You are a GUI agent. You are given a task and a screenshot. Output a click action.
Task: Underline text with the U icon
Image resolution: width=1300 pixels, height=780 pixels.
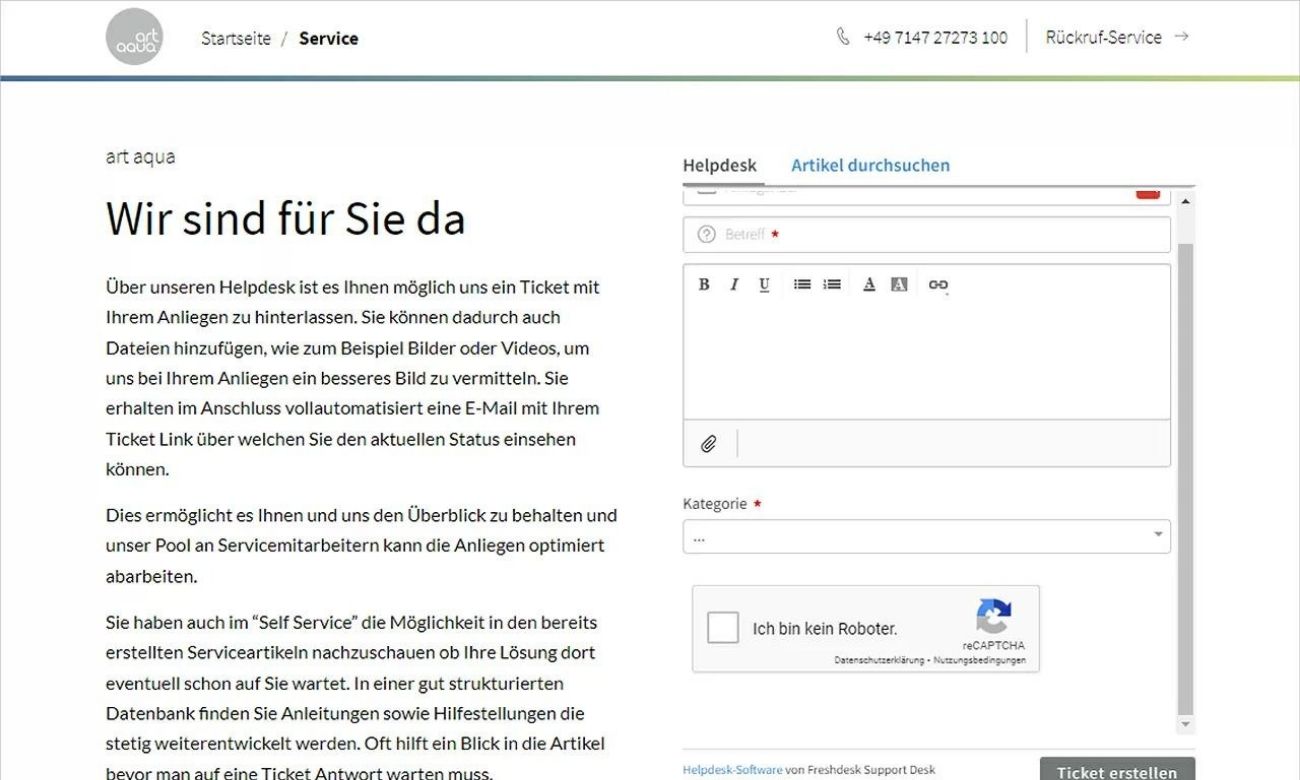(x=764, y=285)
